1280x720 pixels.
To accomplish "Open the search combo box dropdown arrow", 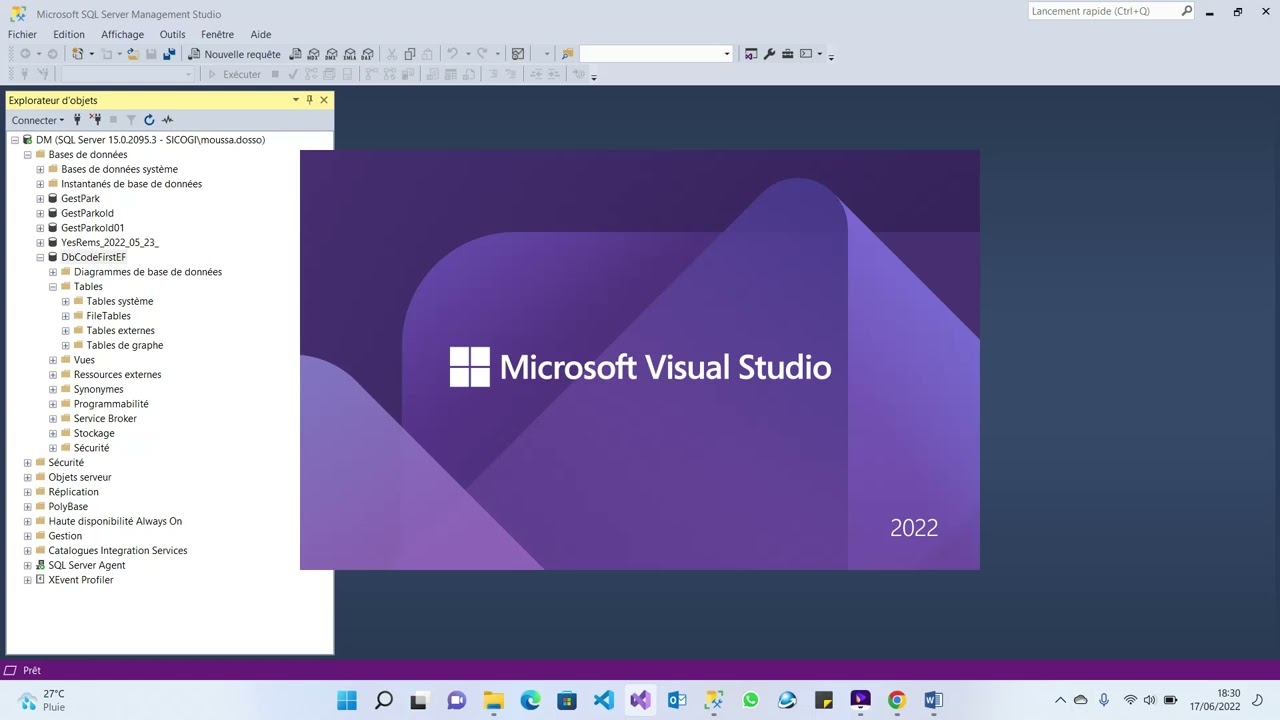I will pos(727,54).
